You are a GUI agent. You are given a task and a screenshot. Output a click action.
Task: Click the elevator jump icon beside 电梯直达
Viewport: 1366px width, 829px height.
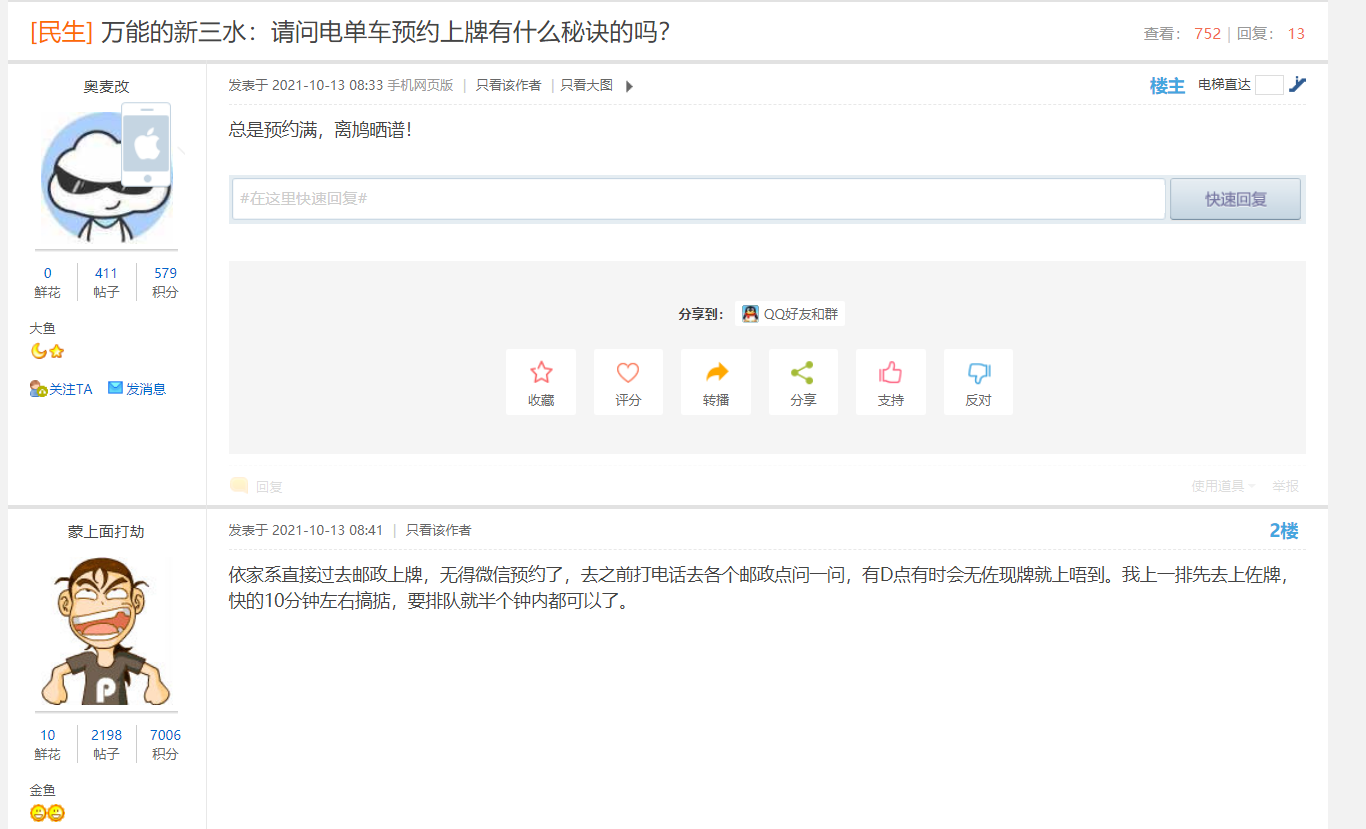coord(1297,85)
